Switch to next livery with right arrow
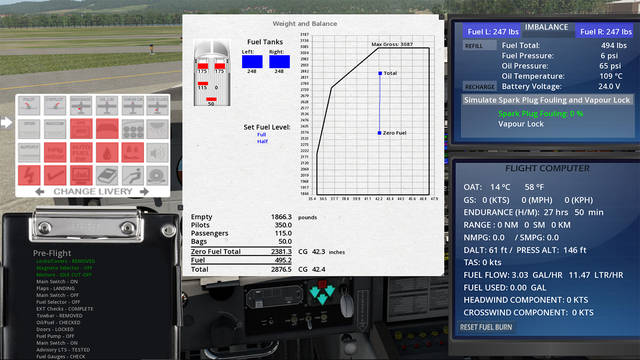This screenshot has width=640, height=360. click(144, 191)
